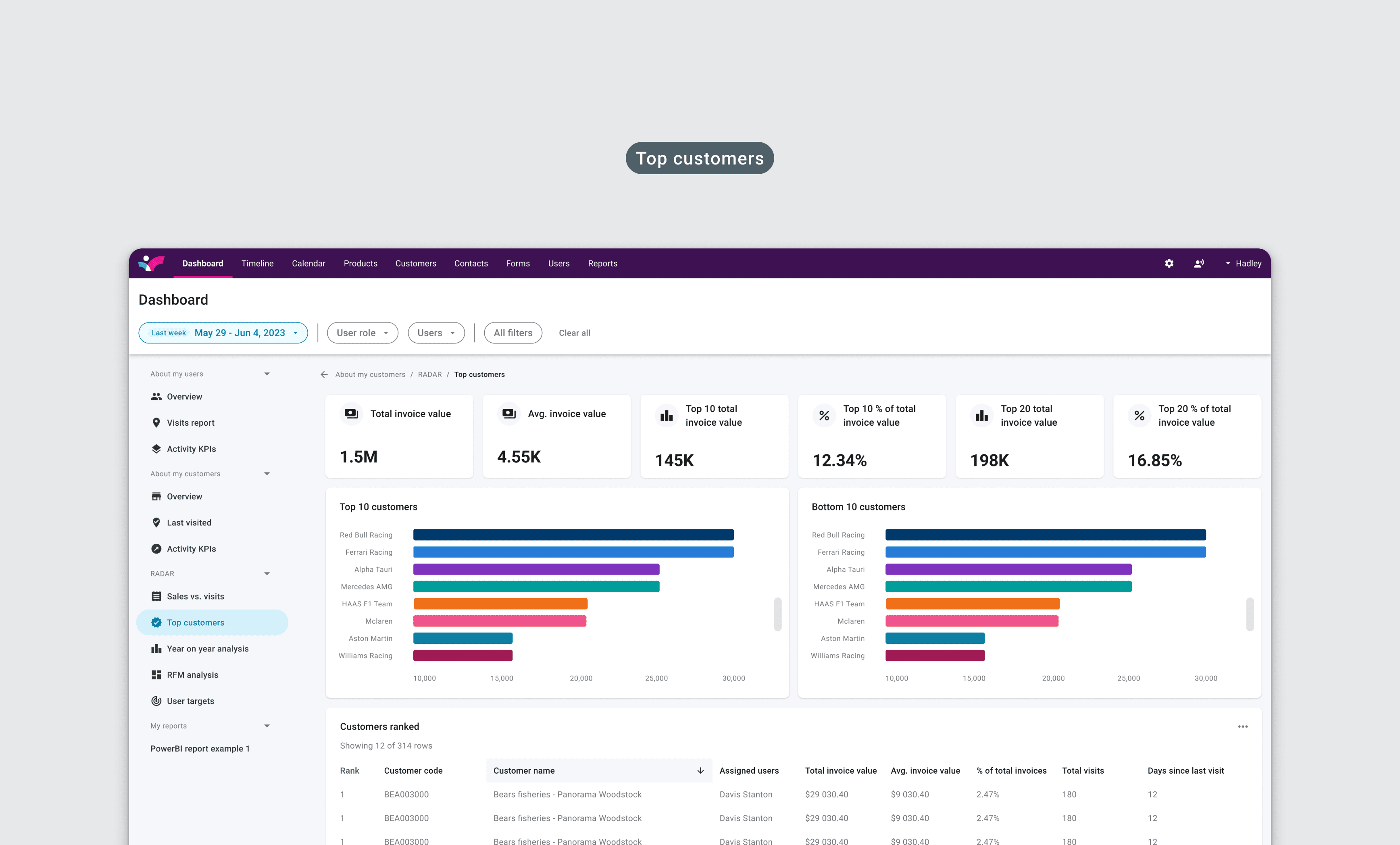Open the Users filter dropdown
The width and height of the screenshot is (1400, 845).
coord(436,333)
